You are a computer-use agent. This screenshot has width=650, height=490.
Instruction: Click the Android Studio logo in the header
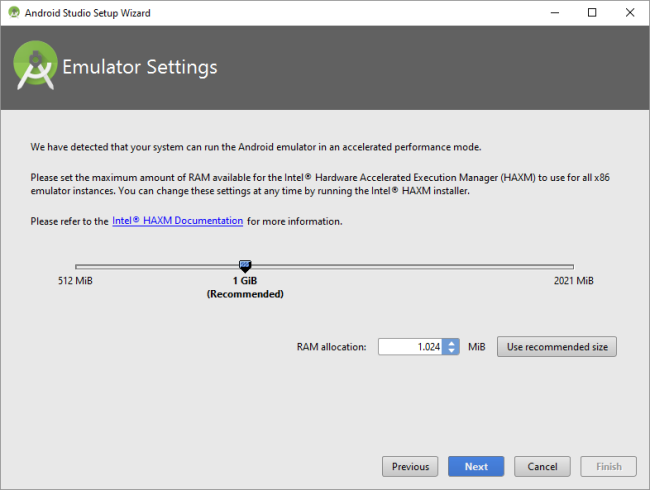pyautogui.click(x=35, y=67)
